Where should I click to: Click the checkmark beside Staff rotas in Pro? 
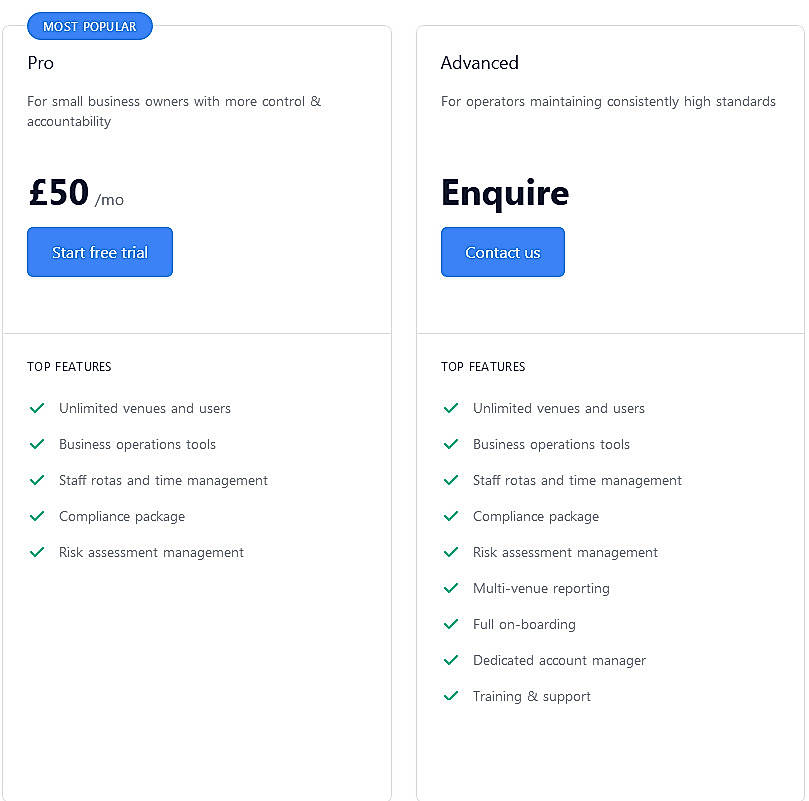pyautogui.click(x=37, y=480)
